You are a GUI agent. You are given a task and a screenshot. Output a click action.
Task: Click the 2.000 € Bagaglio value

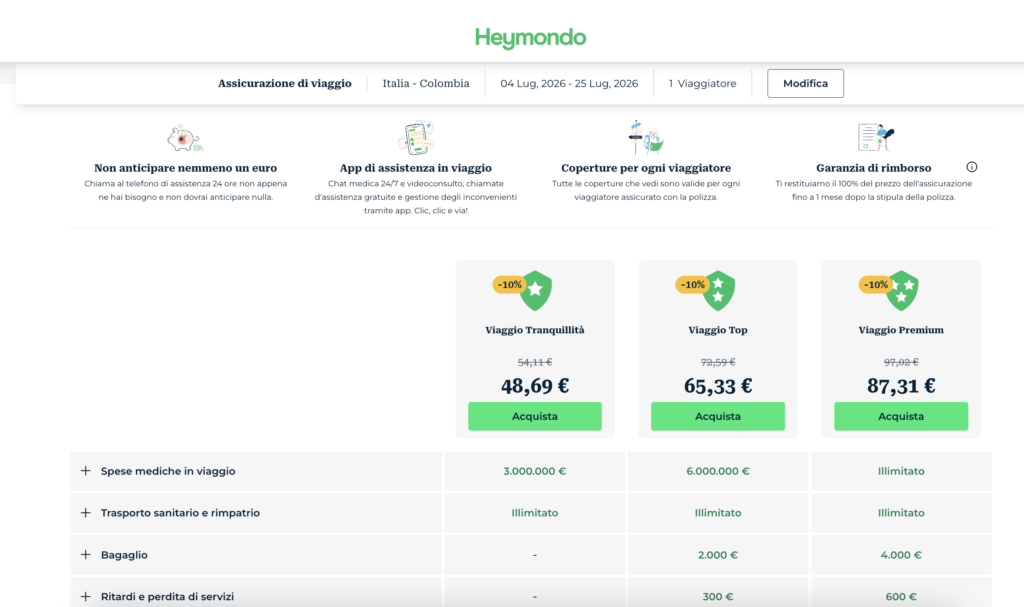click(718, 555)
